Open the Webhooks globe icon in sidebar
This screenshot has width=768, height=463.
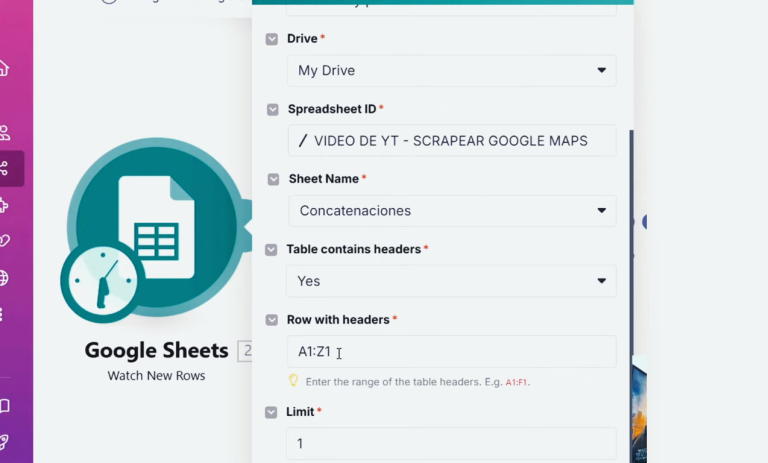pos(5,278)
